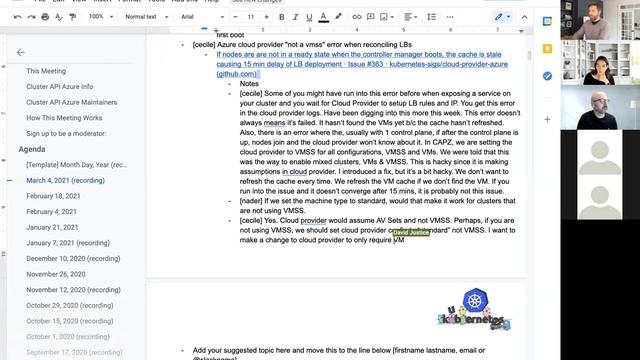640x360 pixels.
Task: Jump to November 12, 2020 (recording) entry
Action: [73, 290]
